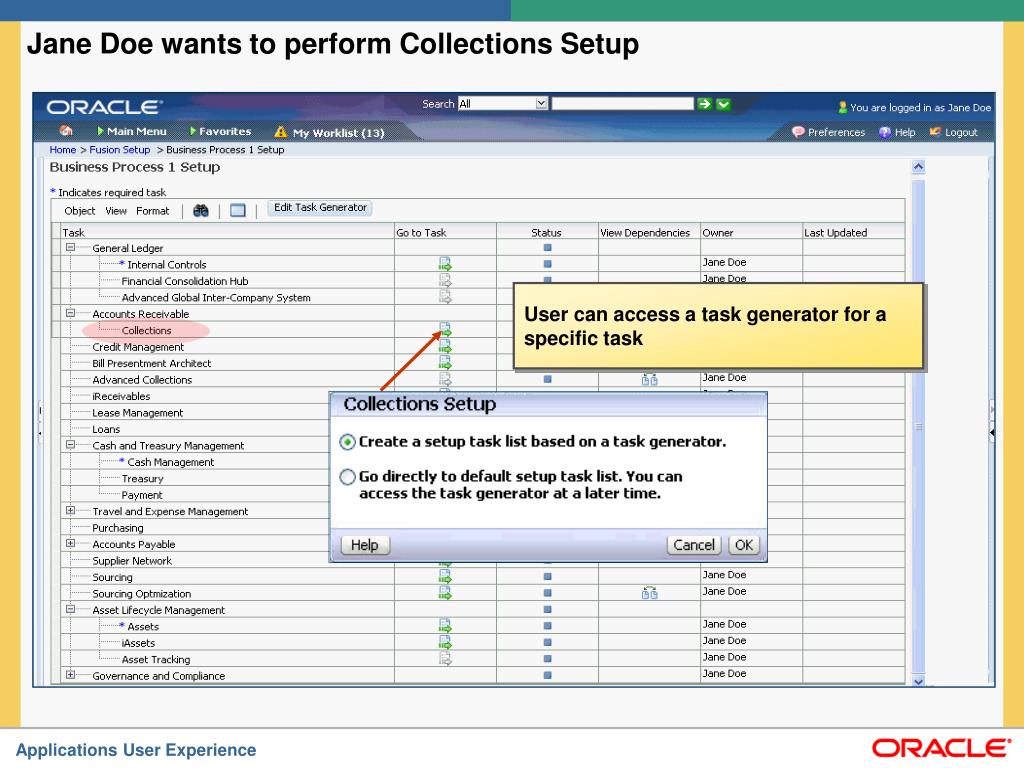
Task: Click OK in Collections Setup dialog
Action: 743,545
